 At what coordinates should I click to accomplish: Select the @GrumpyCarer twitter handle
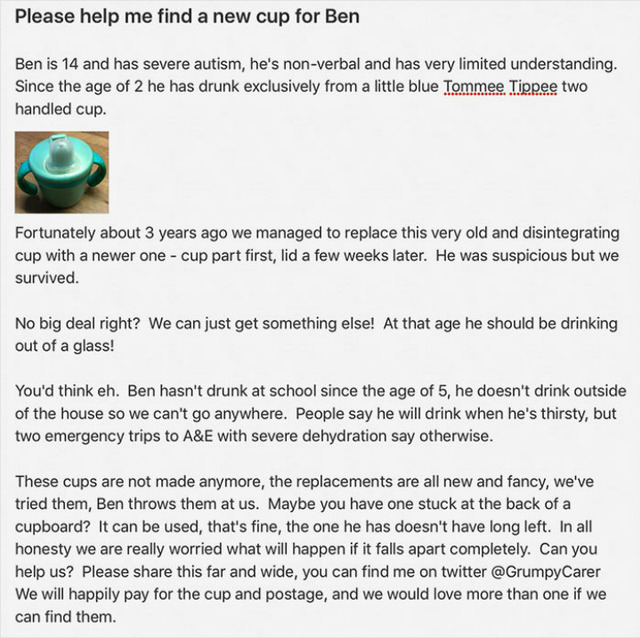point(545,571)
